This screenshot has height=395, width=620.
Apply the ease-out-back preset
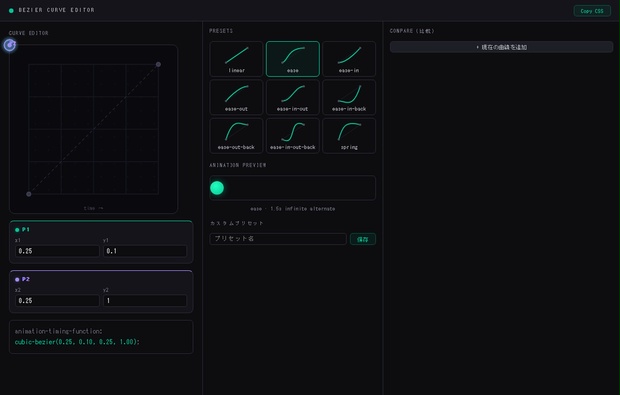tap(236, 136)
